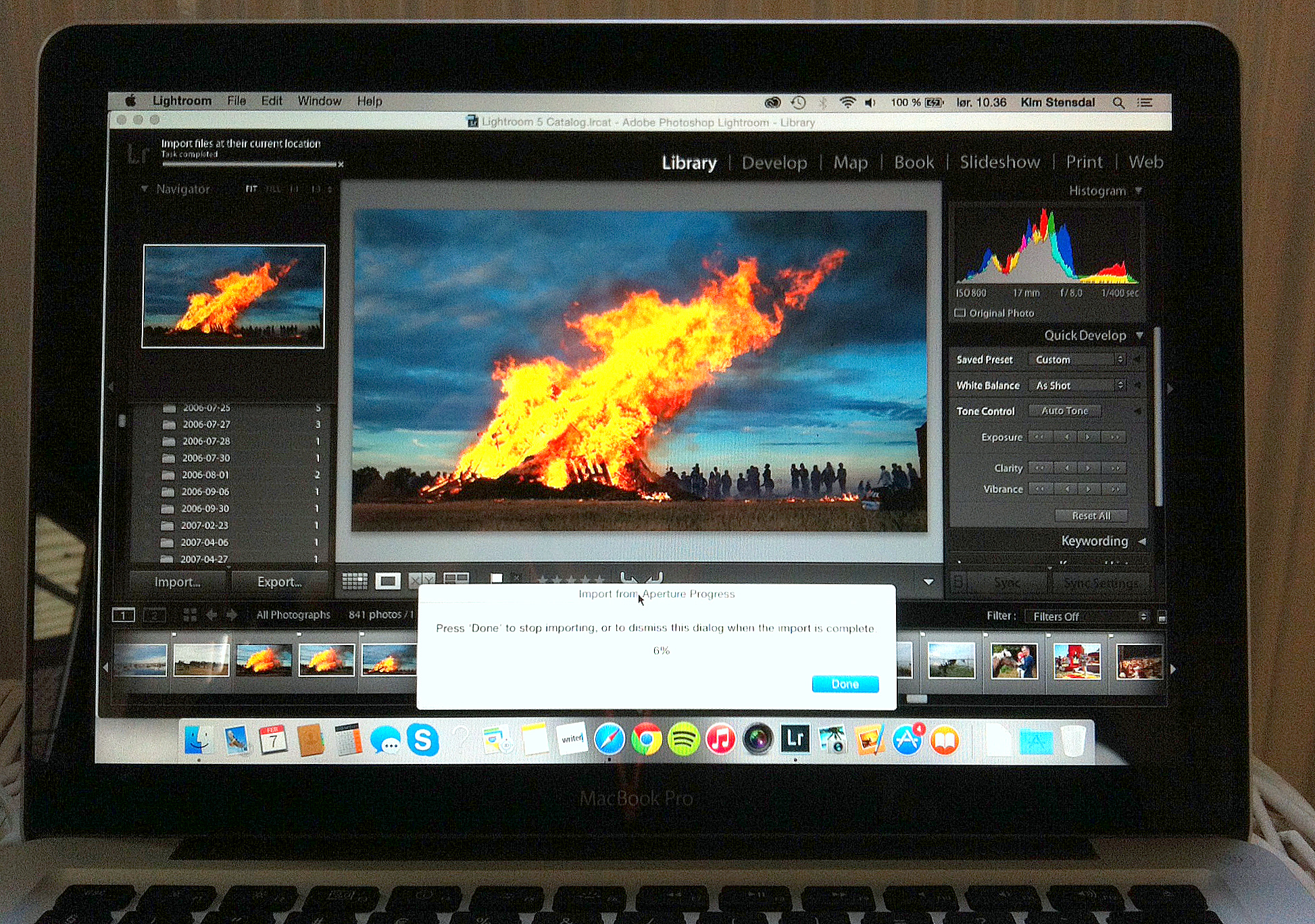
Task: Select main window display button 1
Action: 123,615
